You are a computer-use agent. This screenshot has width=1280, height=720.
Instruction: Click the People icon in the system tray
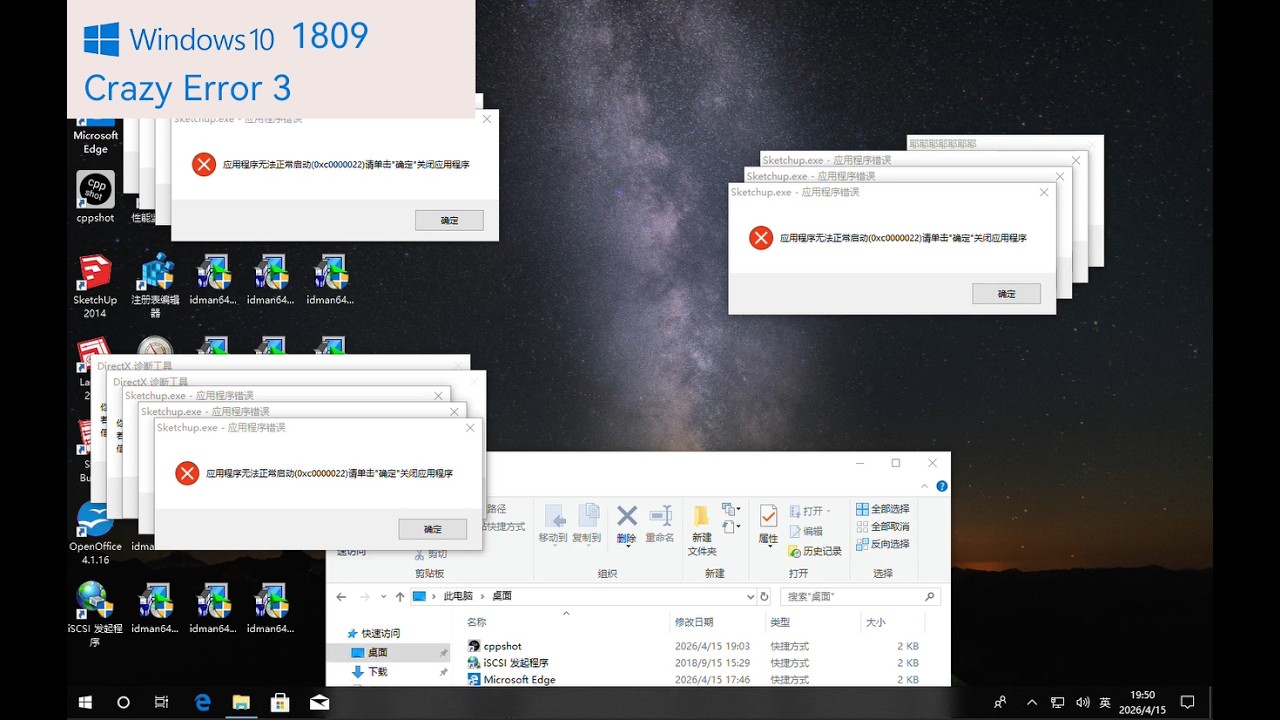[x=1000, y=702]
